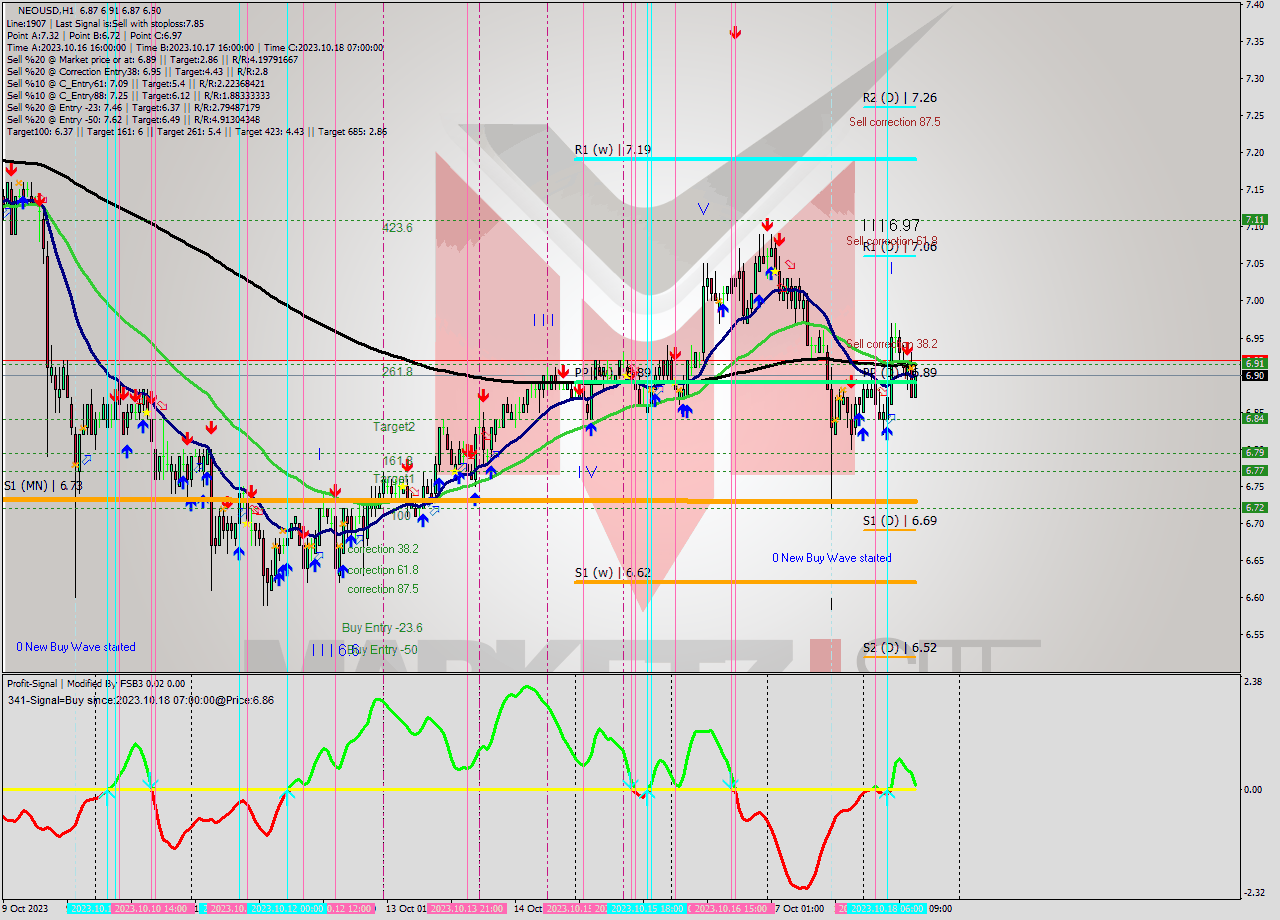The width and height of the screenshot is (1280, 920).
Task: Click the 'Target2' green label
Action: click(x=394, y=427)
